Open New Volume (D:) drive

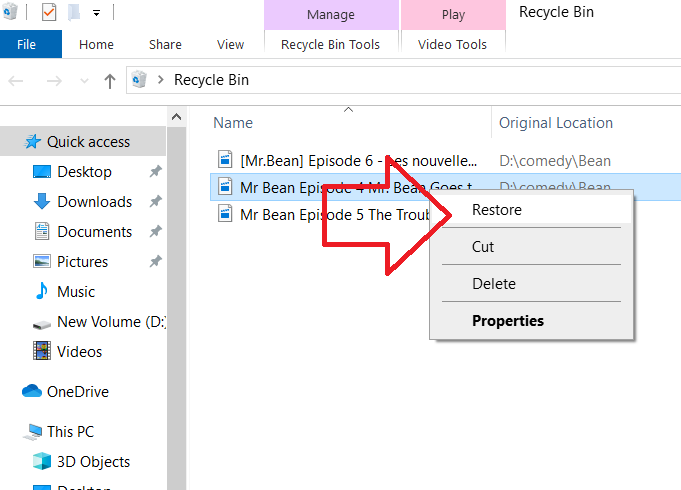(x=112, y=322)
